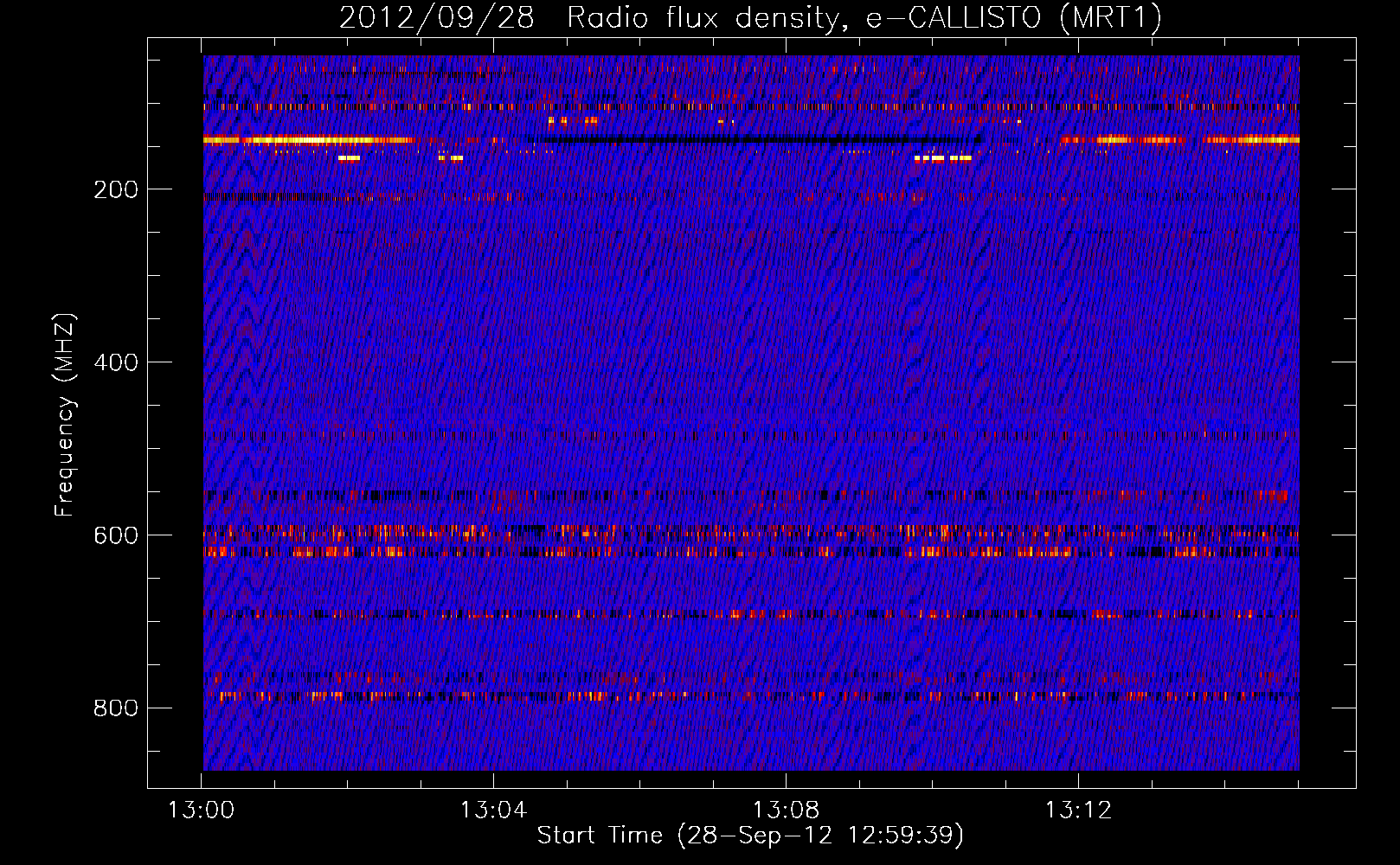
Task: Click the 200 frequency tick label
Action: pos(116,190)
